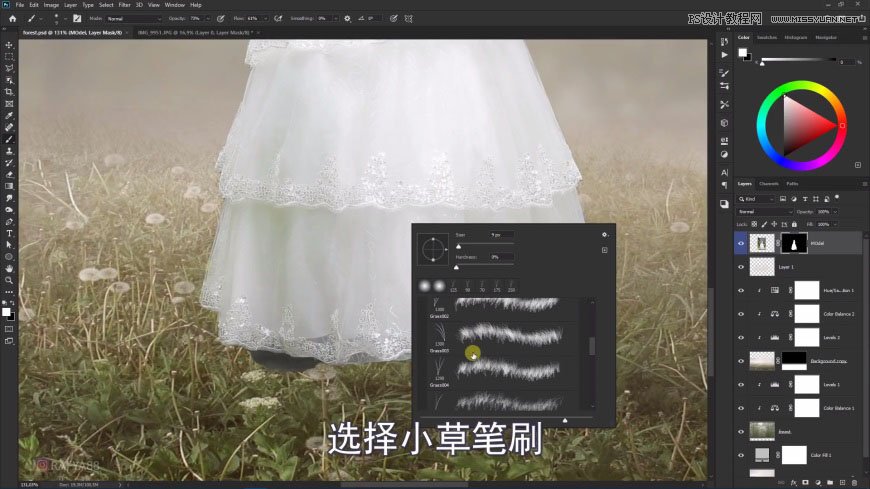Toggle visibility of Levels 1 layer
This screenshot has width=870, height=489.
point(741,384)
